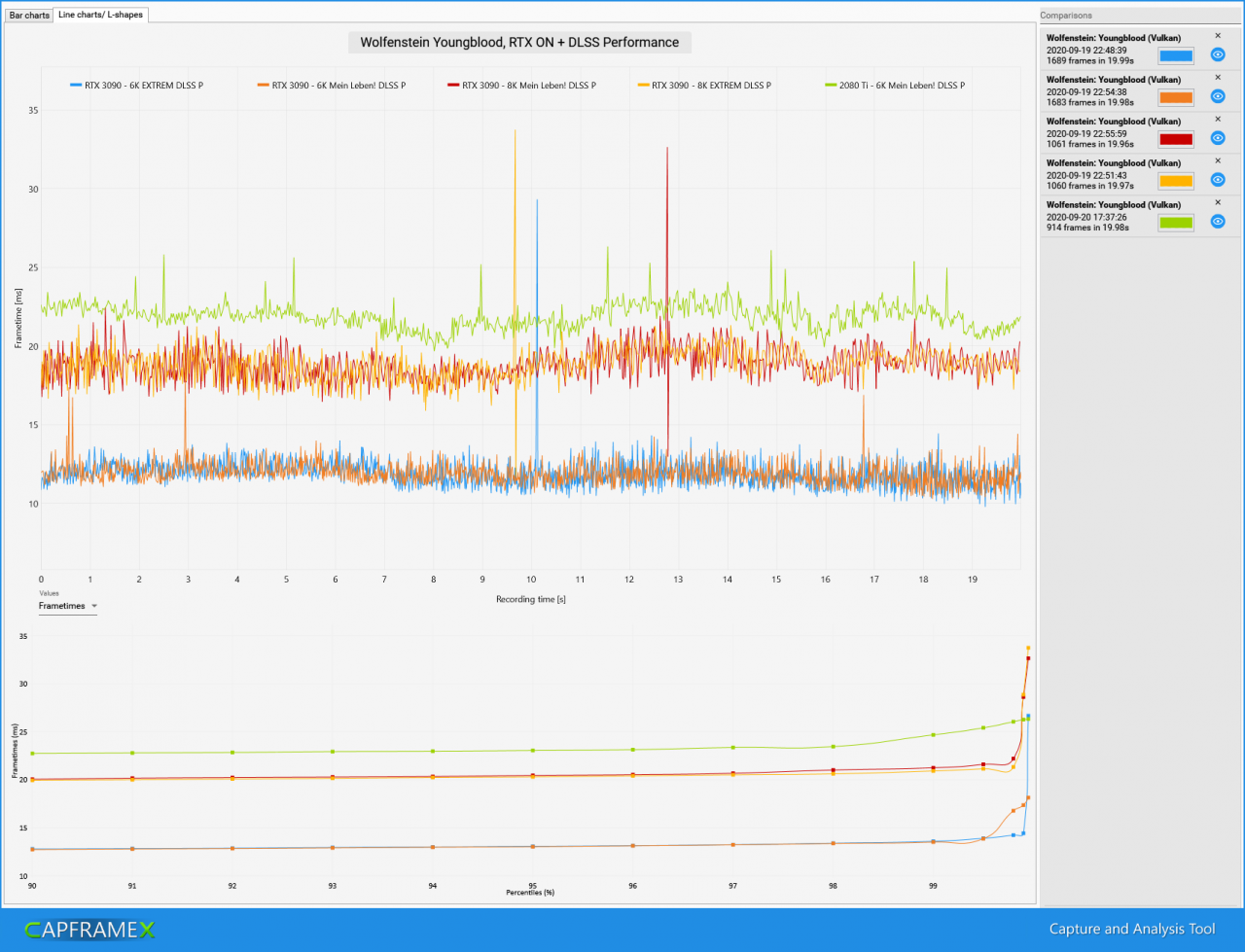Toggle visibility of the blue 22:48:39 comparison

[x=1217, y=54]
